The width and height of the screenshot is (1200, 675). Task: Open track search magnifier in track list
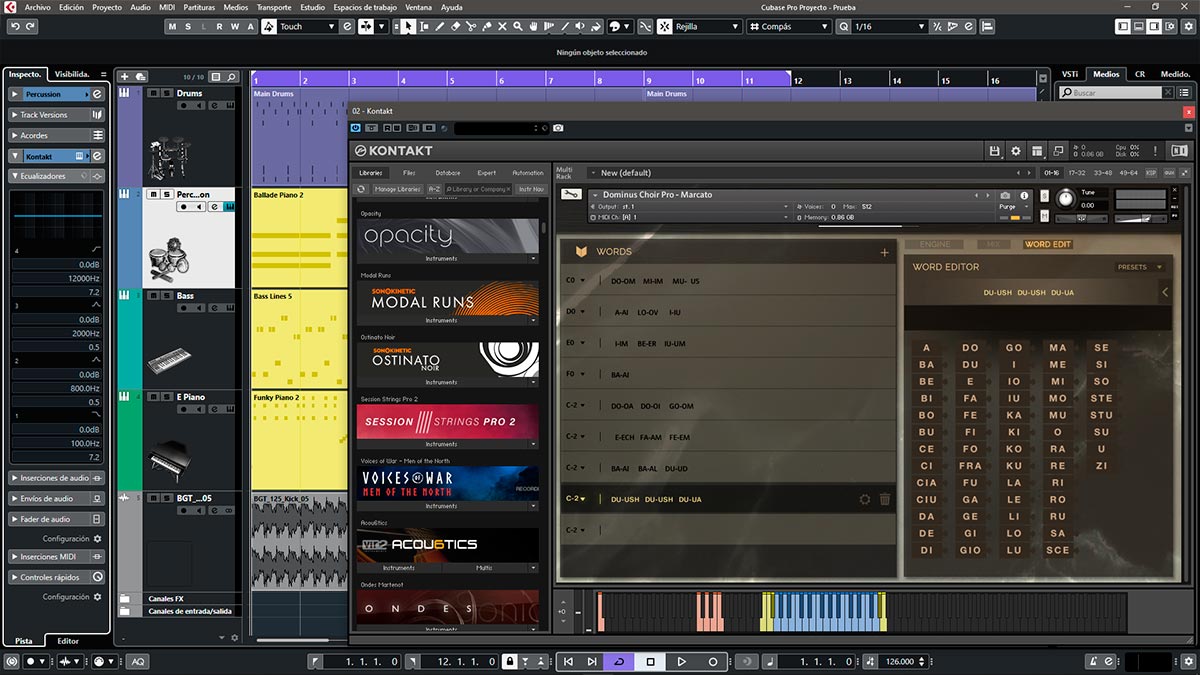[x=231, y=76]
